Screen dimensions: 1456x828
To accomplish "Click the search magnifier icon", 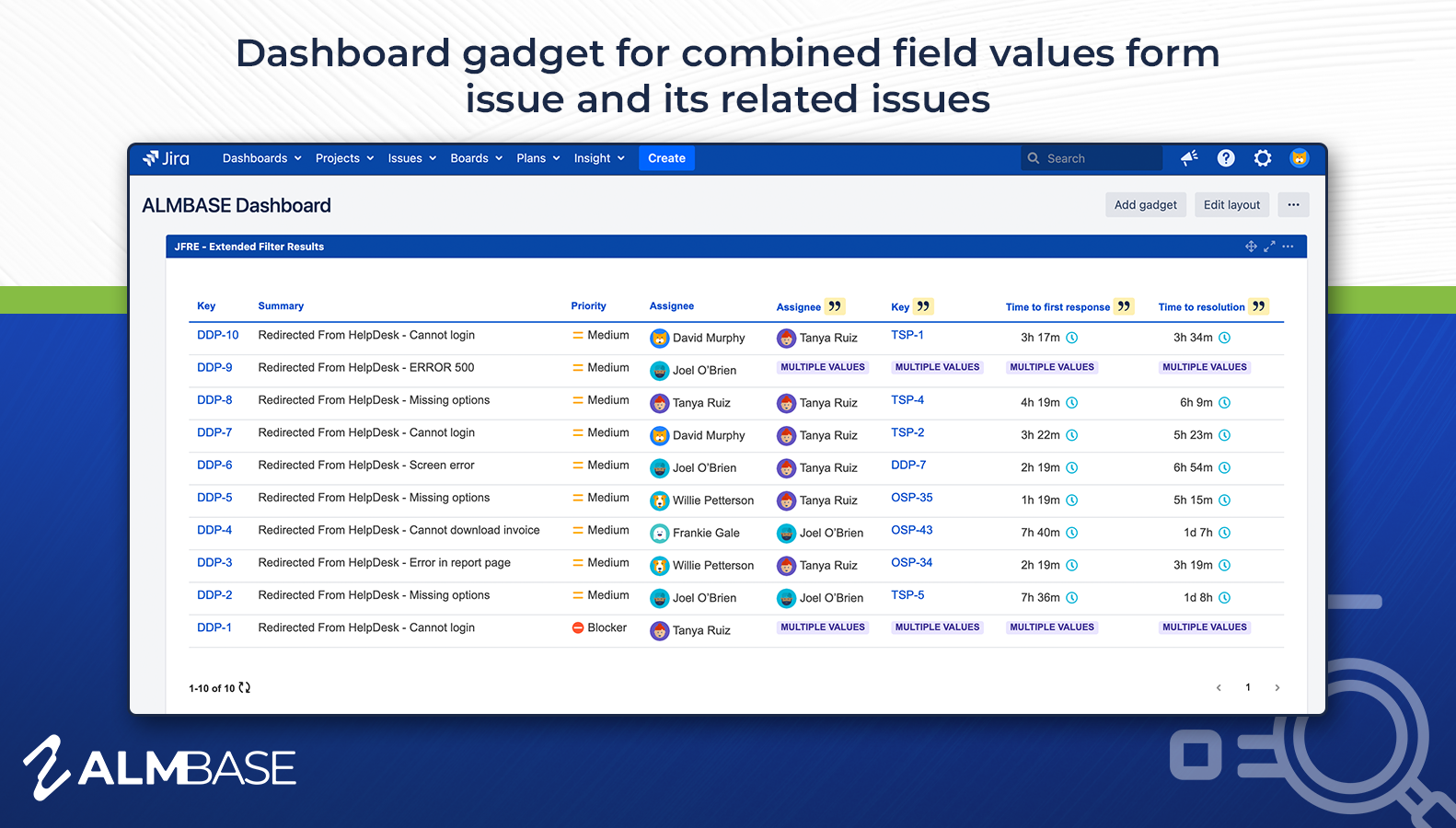I will coord(1034,158).
